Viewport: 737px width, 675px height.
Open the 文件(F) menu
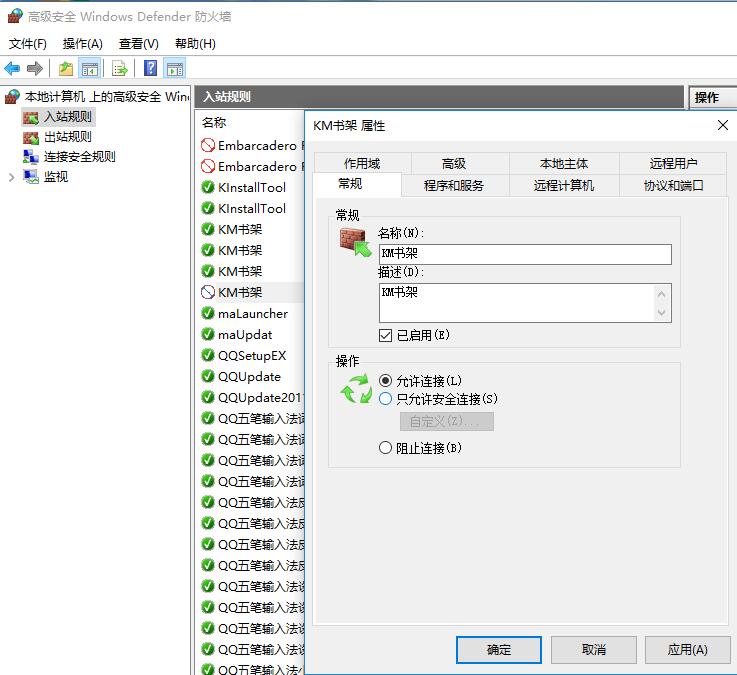coord(28,44)
